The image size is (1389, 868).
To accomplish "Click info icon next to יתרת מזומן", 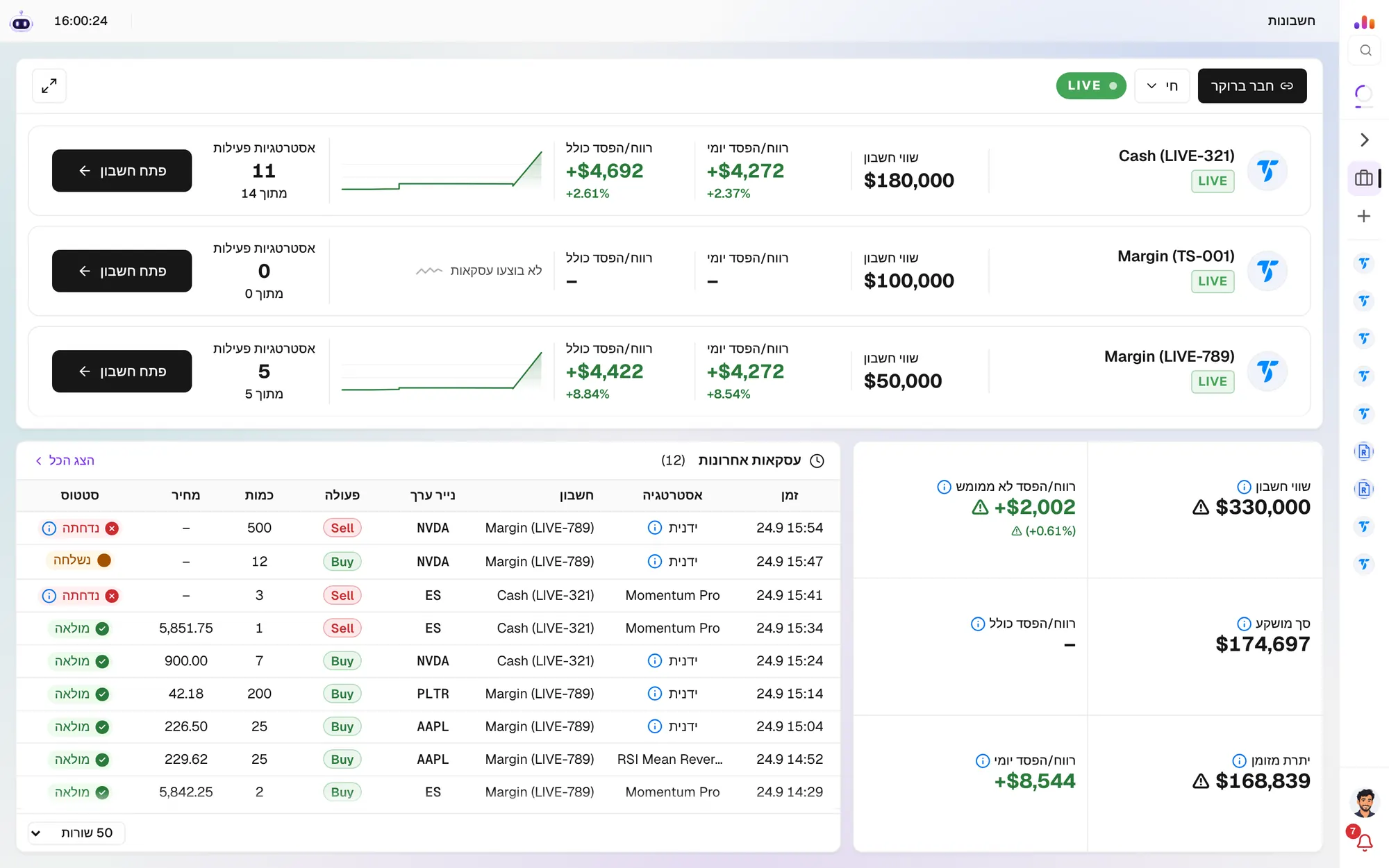I will click(x=1239, y=760).
